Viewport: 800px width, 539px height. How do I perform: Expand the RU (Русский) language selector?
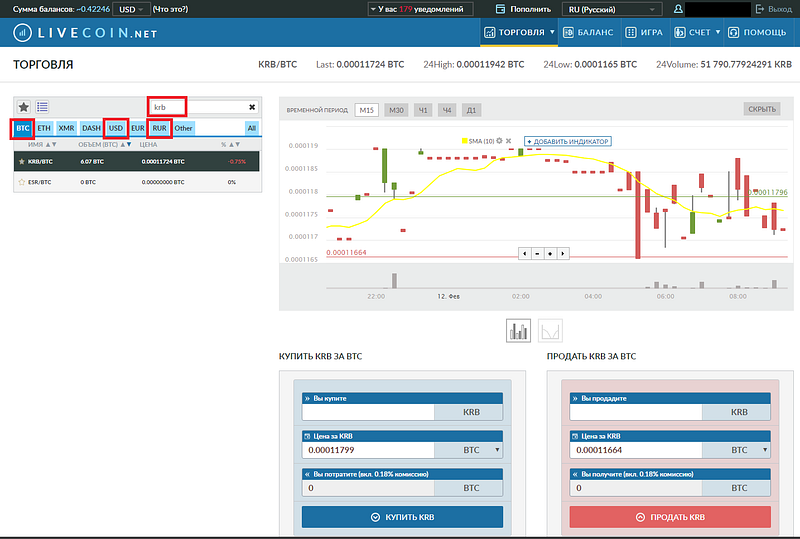[x=612, y=9]
